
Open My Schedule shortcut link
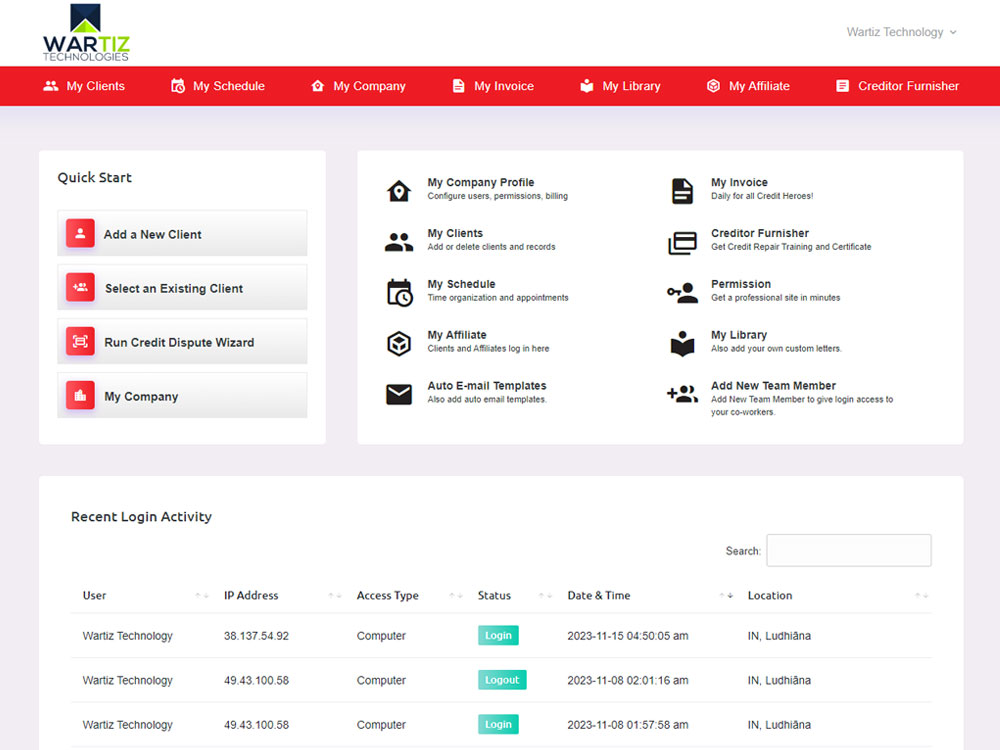[x=462, y=284]
